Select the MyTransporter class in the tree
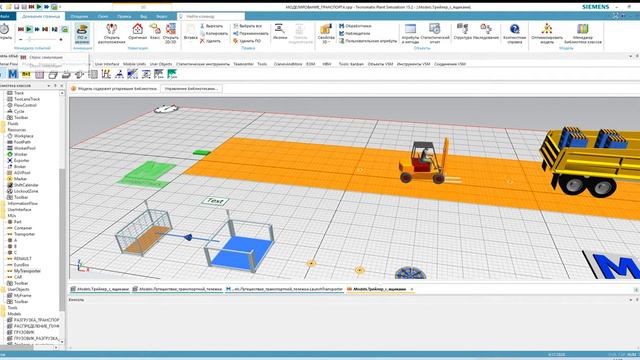The height and width of the screenshot is (360, 640). (x=27, y=271)
